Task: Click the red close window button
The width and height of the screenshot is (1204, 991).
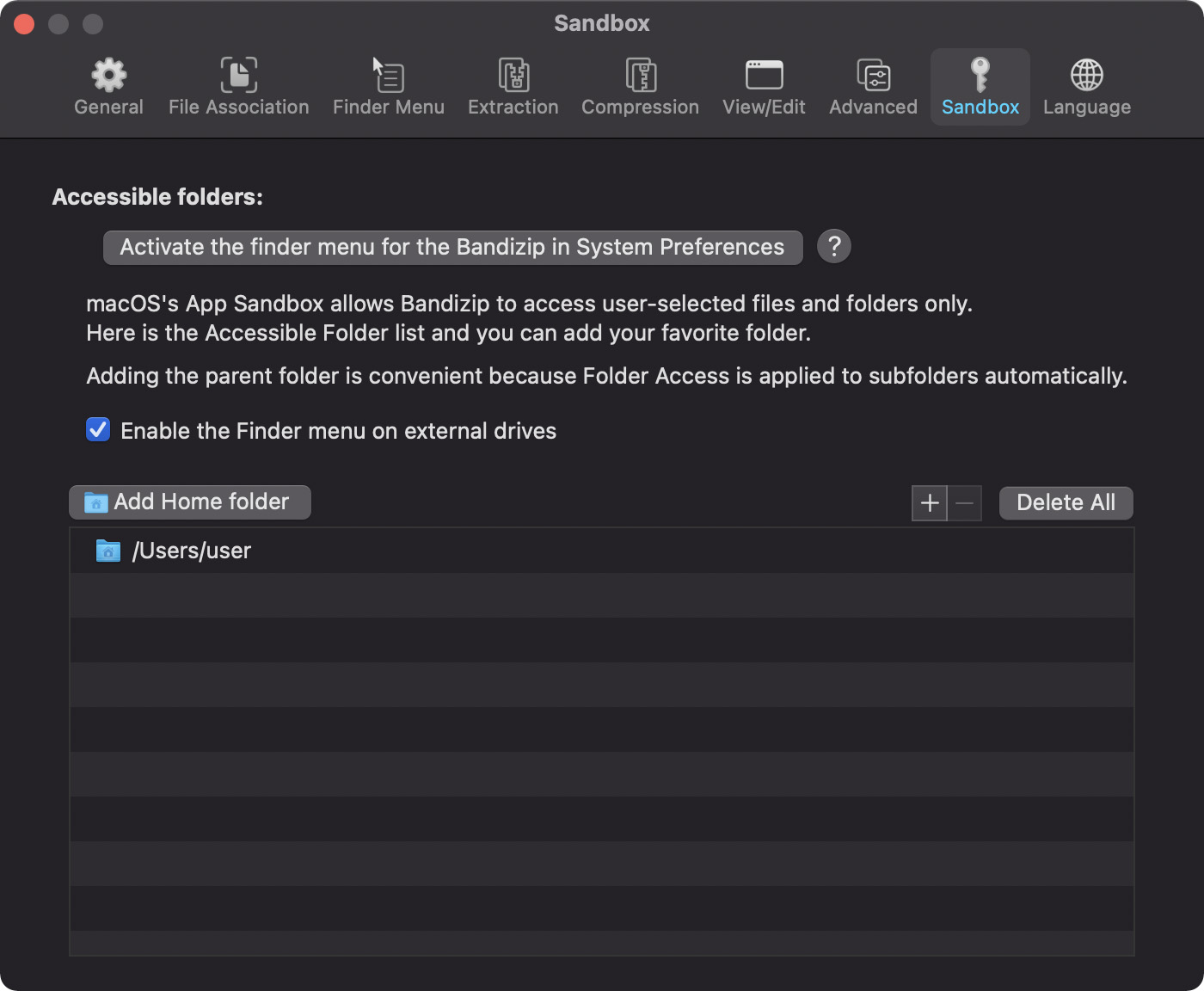Action: (x=24, y=24)
